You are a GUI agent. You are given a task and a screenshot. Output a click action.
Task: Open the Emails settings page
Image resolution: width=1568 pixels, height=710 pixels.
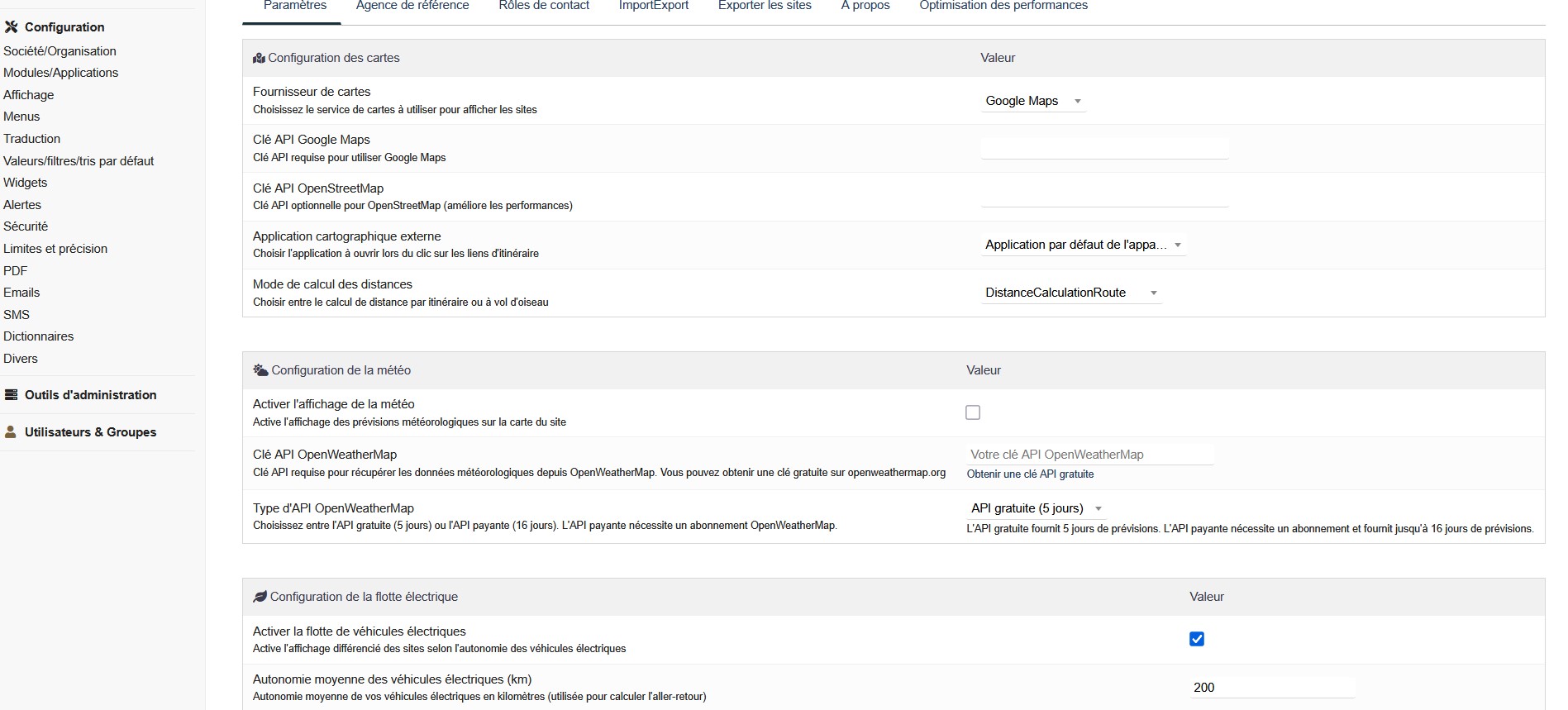(21, 293)
